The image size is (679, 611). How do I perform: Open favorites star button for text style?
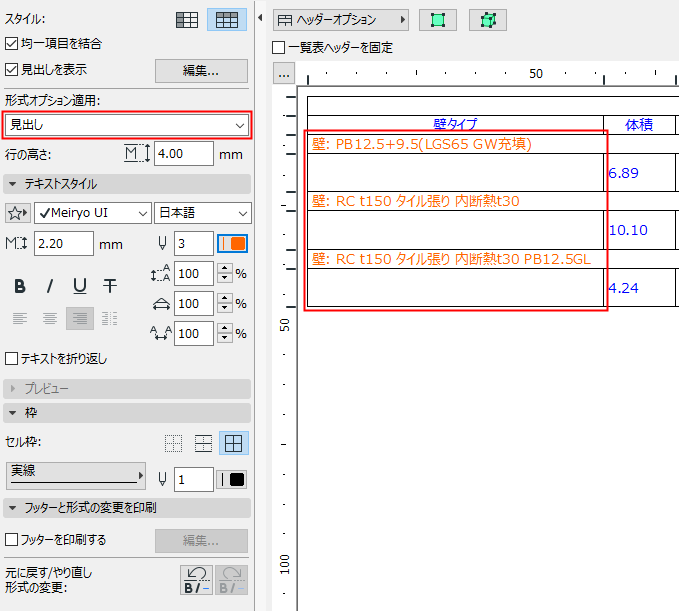pyautogui.click(x=18, y=213)
